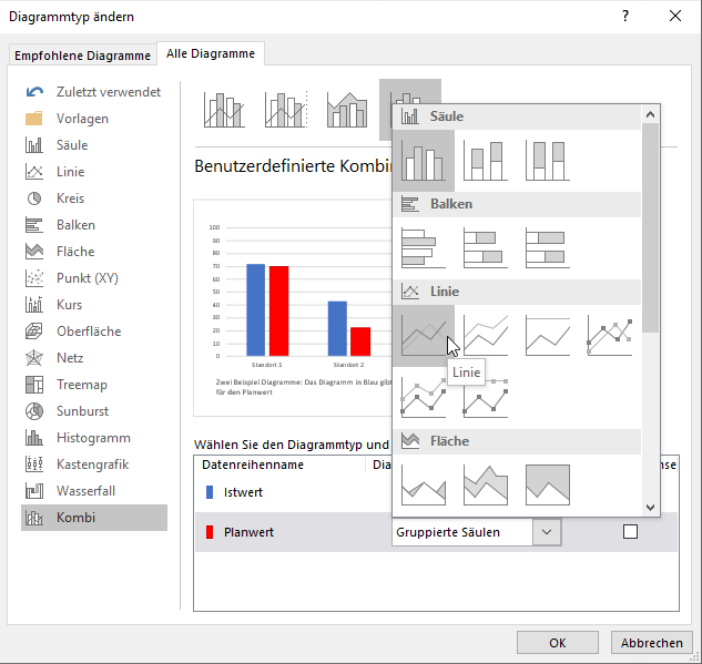702x664 pixels.
Task: Click the OK button
Action: [557, 643]
